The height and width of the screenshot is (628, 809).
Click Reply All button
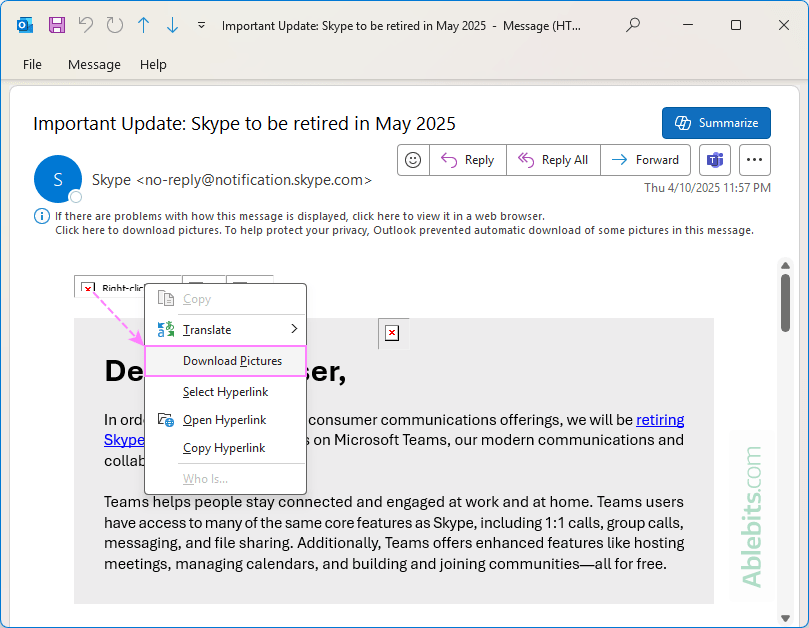click(x=553, y=160)
